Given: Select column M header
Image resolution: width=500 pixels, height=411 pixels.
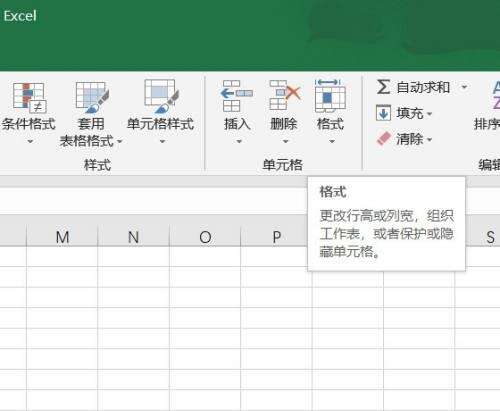Looking at the screenshot, I should point(62,237).
